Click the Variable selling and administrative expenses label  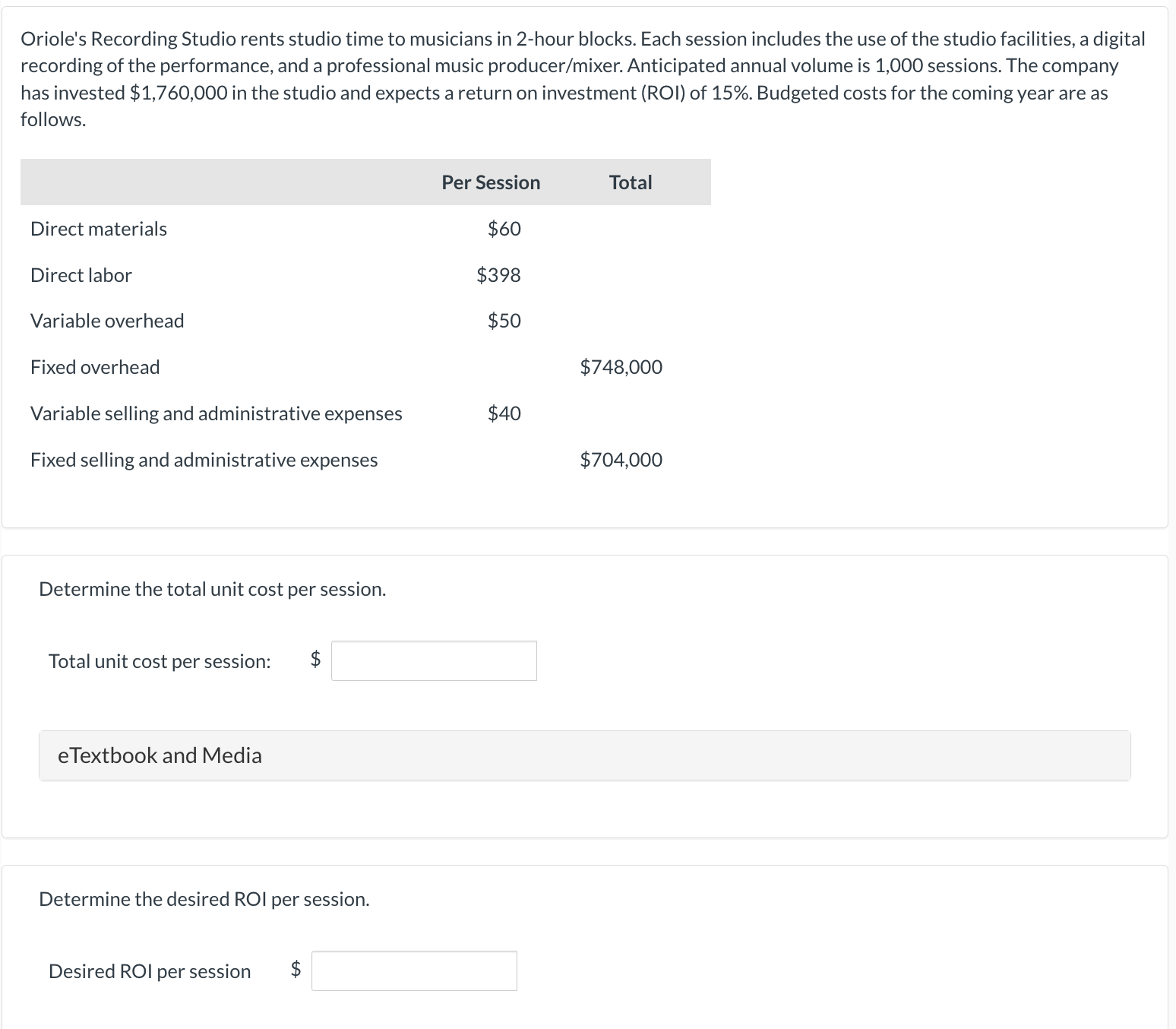217,413
